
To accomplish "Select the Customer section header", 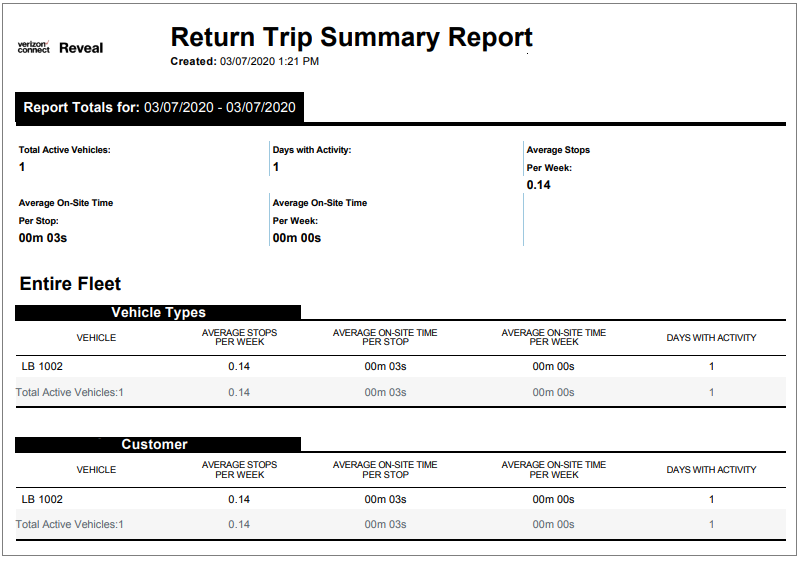I will (x=155, y=444).
